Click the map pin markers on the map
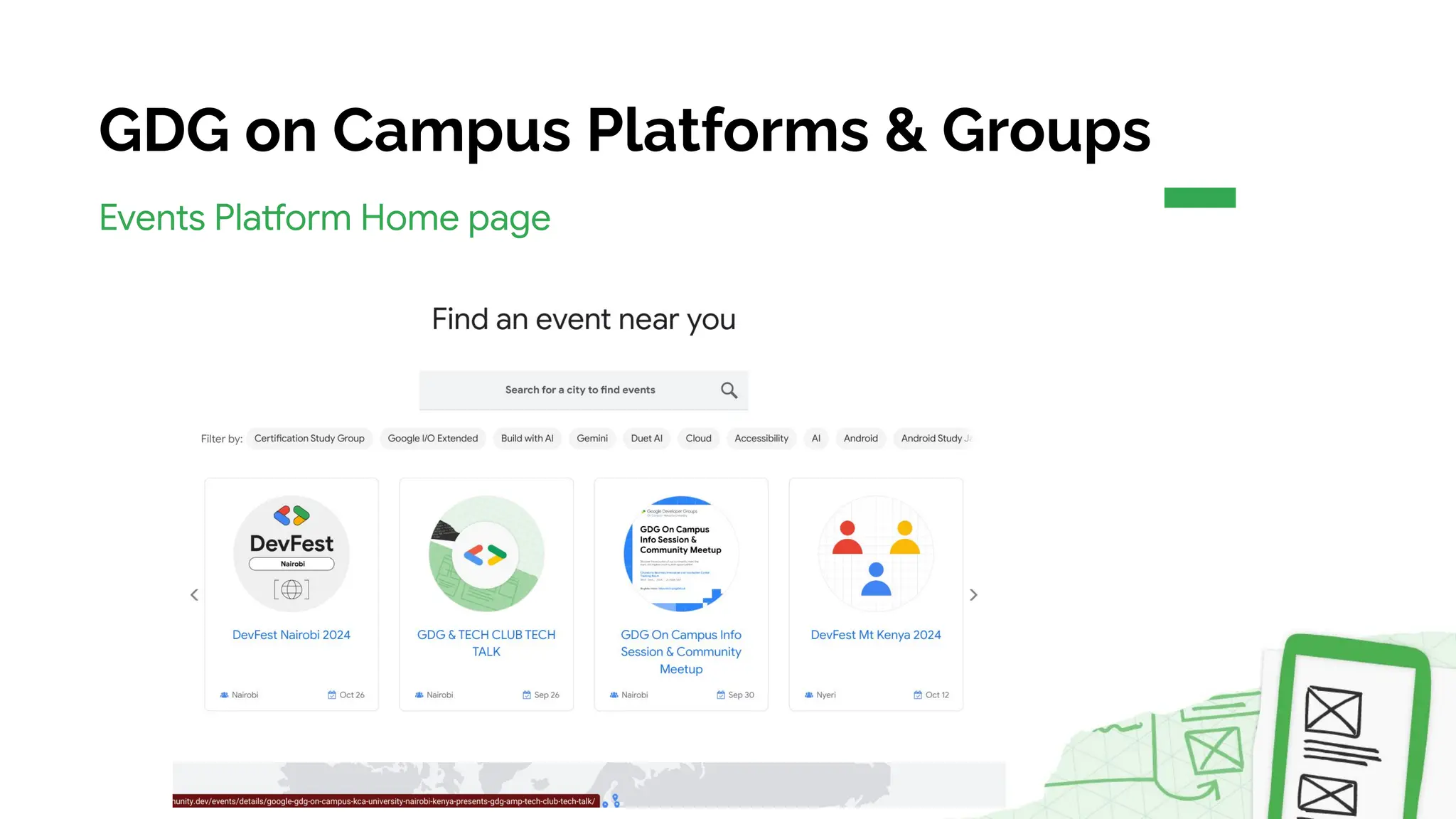 coord(611,801)
